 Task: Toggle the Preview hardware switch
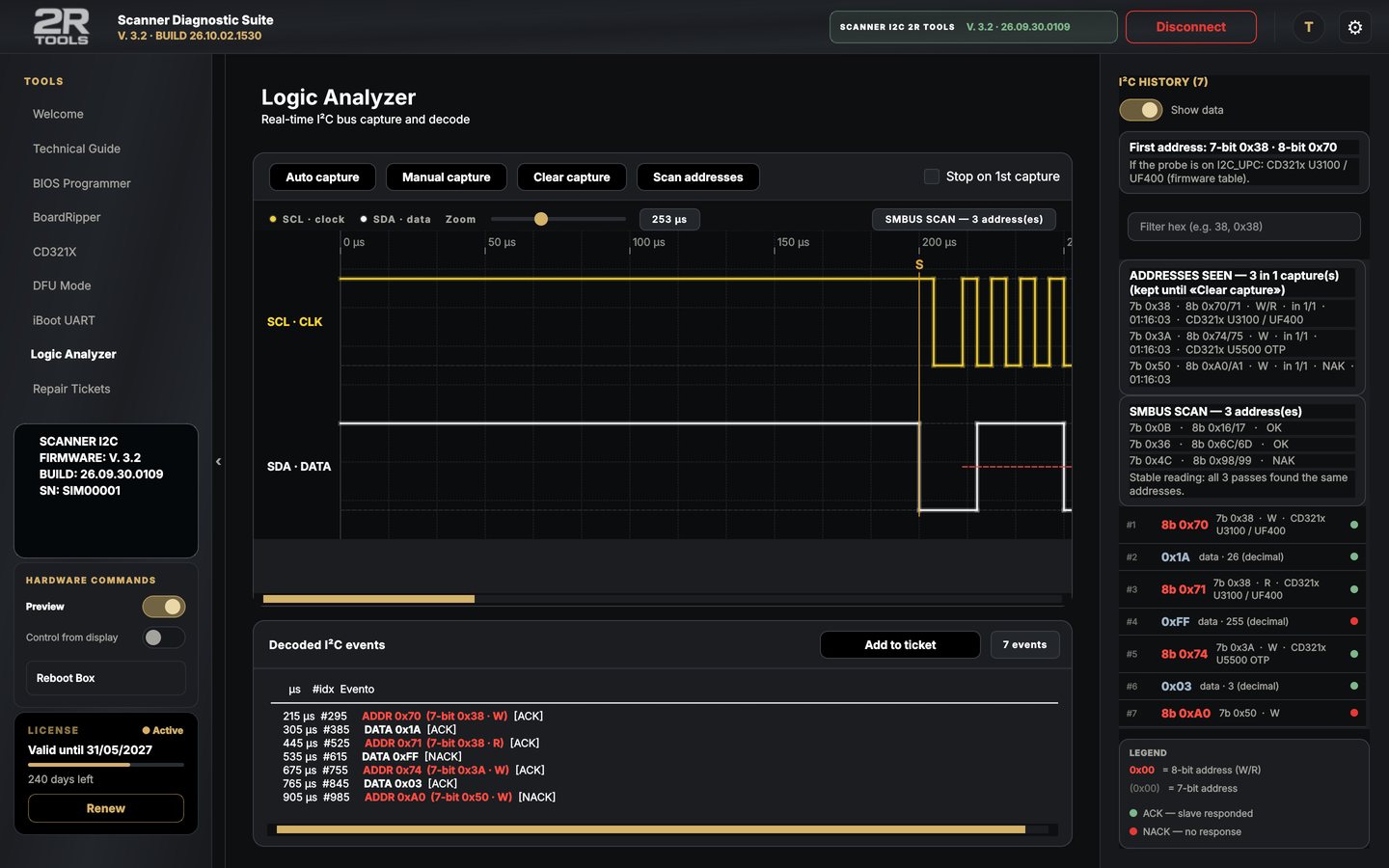(x=164, y=607)
